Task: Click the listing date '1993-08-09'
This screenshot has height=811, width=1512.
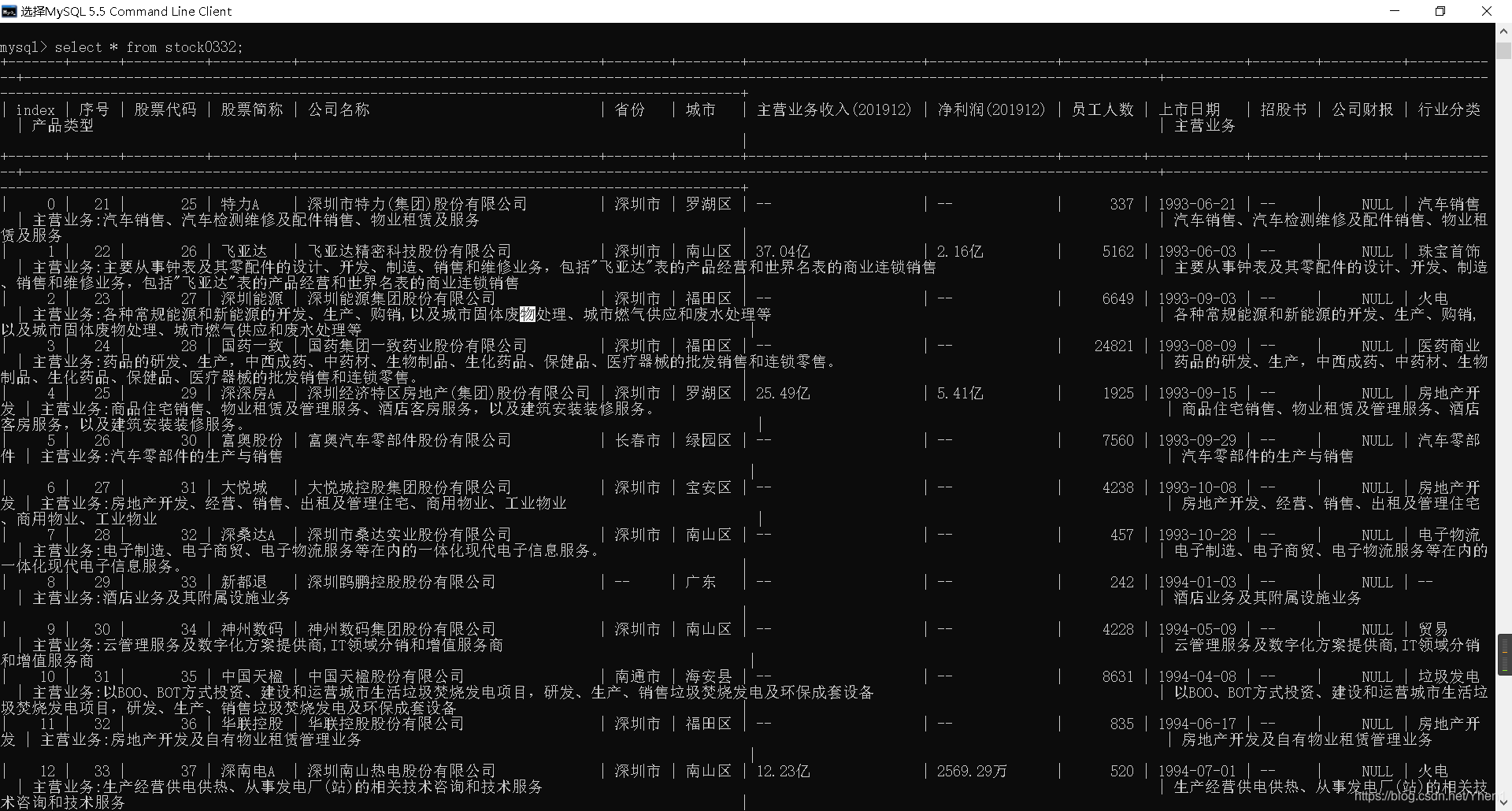Action: [x=1197, y=346]
